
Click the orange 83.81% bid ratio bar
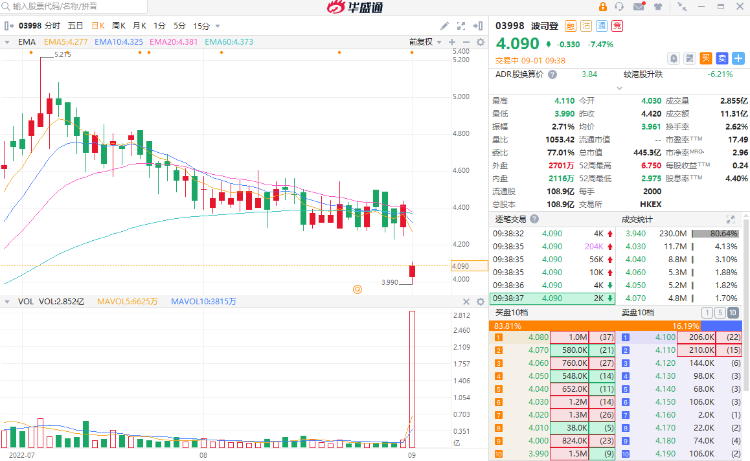pyautogui.click(x=595, y=326)
